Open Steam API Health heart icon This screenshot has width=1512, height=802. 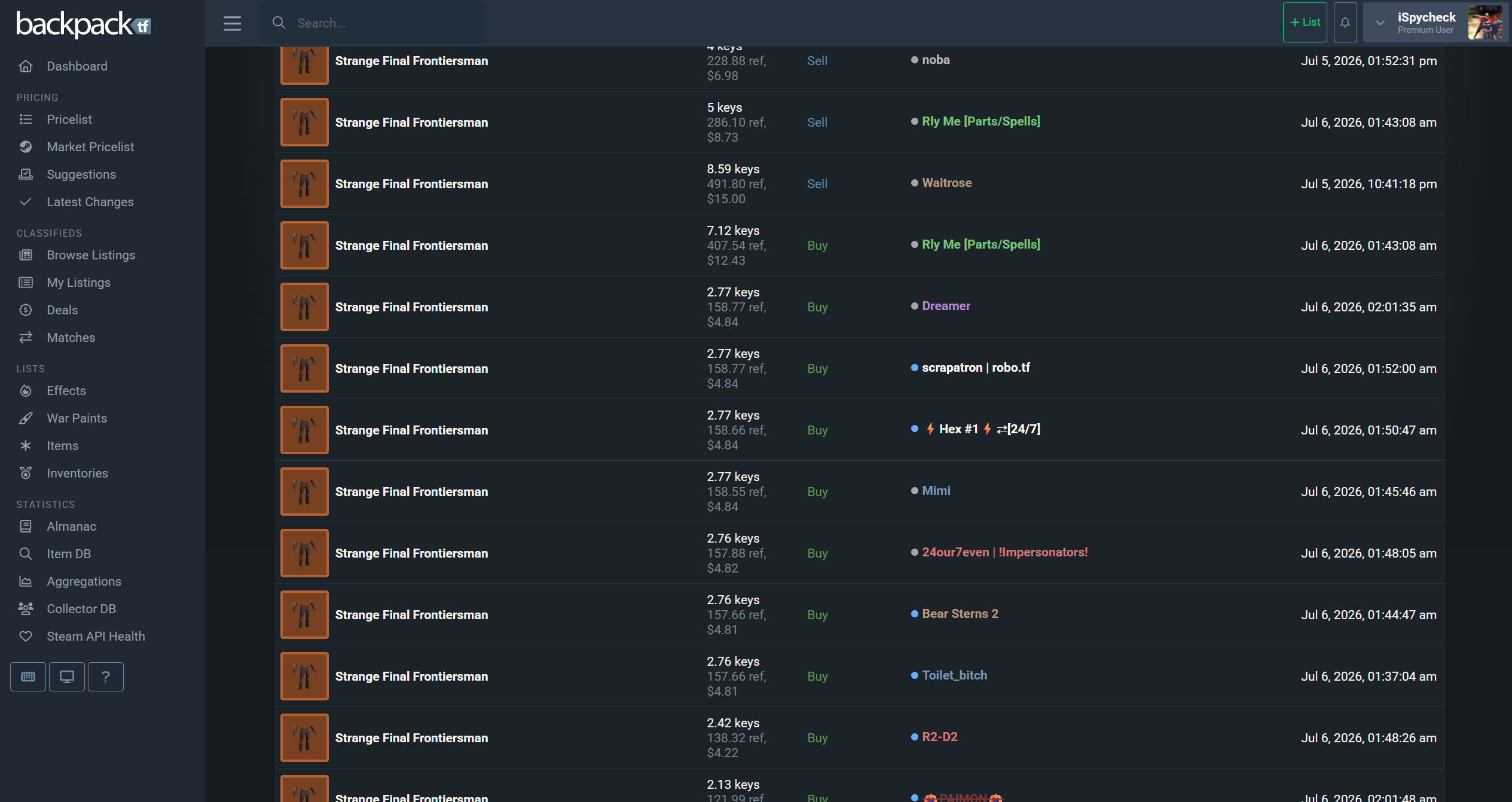(26, 636)
